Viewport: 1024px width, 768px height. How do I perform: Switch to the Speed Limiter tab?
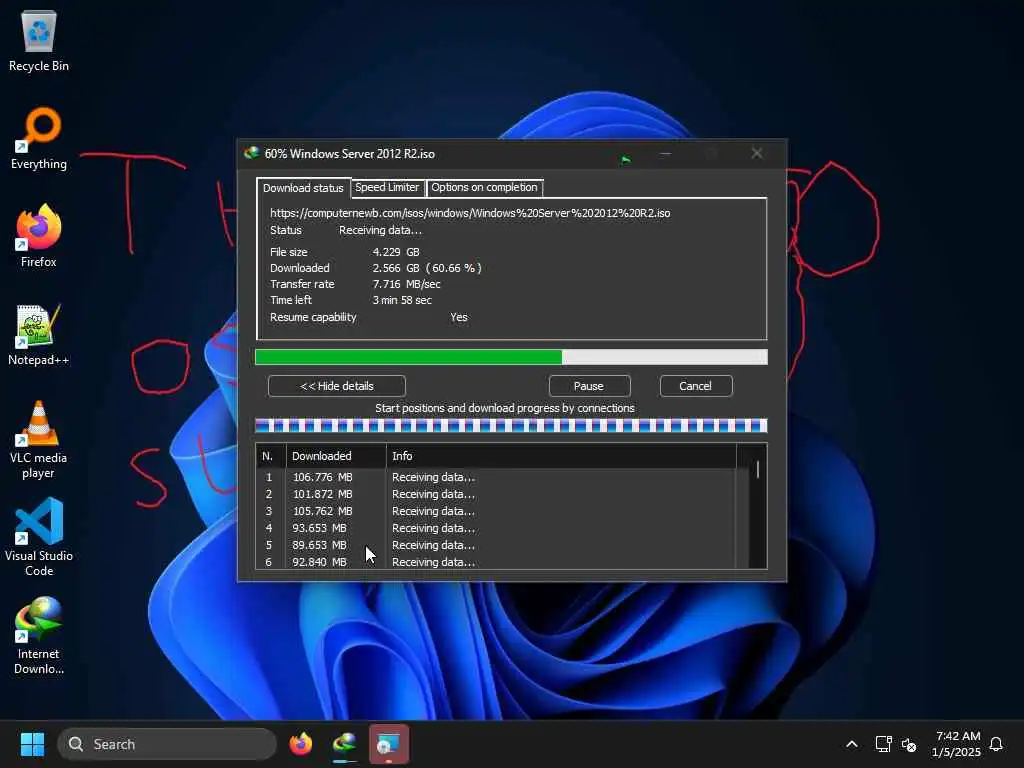coord(387,187)
